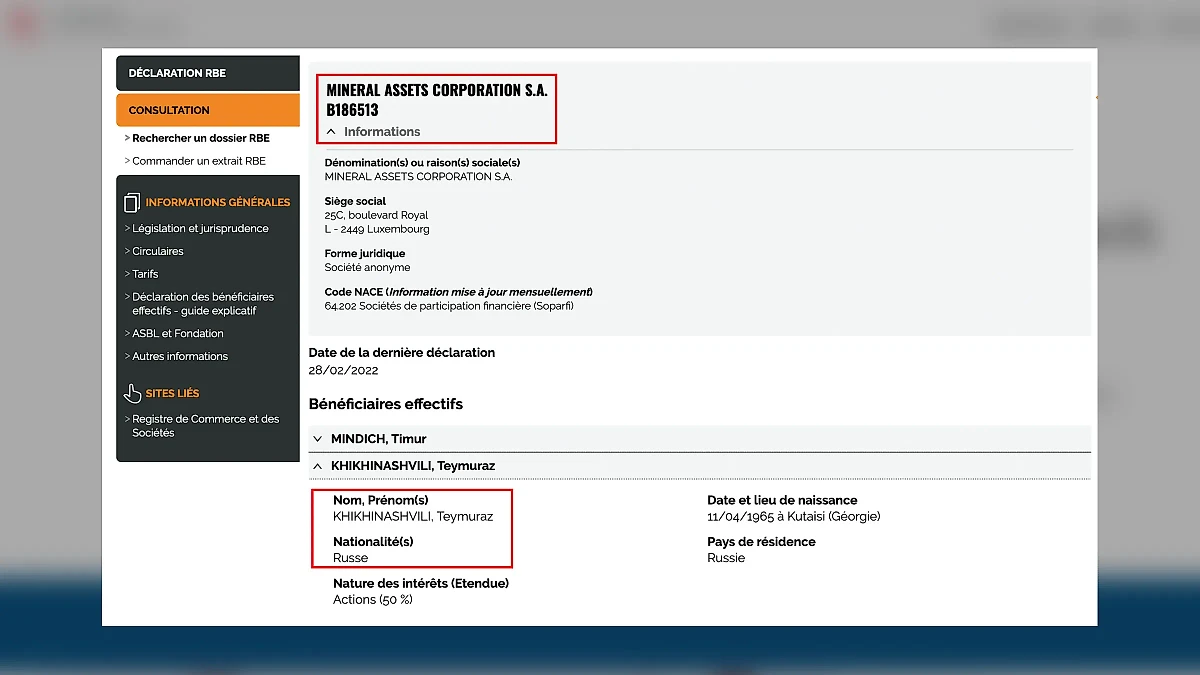Click the Sites Liés section header text
Screen dimensions: 1200x675
(x=172, y=393)
